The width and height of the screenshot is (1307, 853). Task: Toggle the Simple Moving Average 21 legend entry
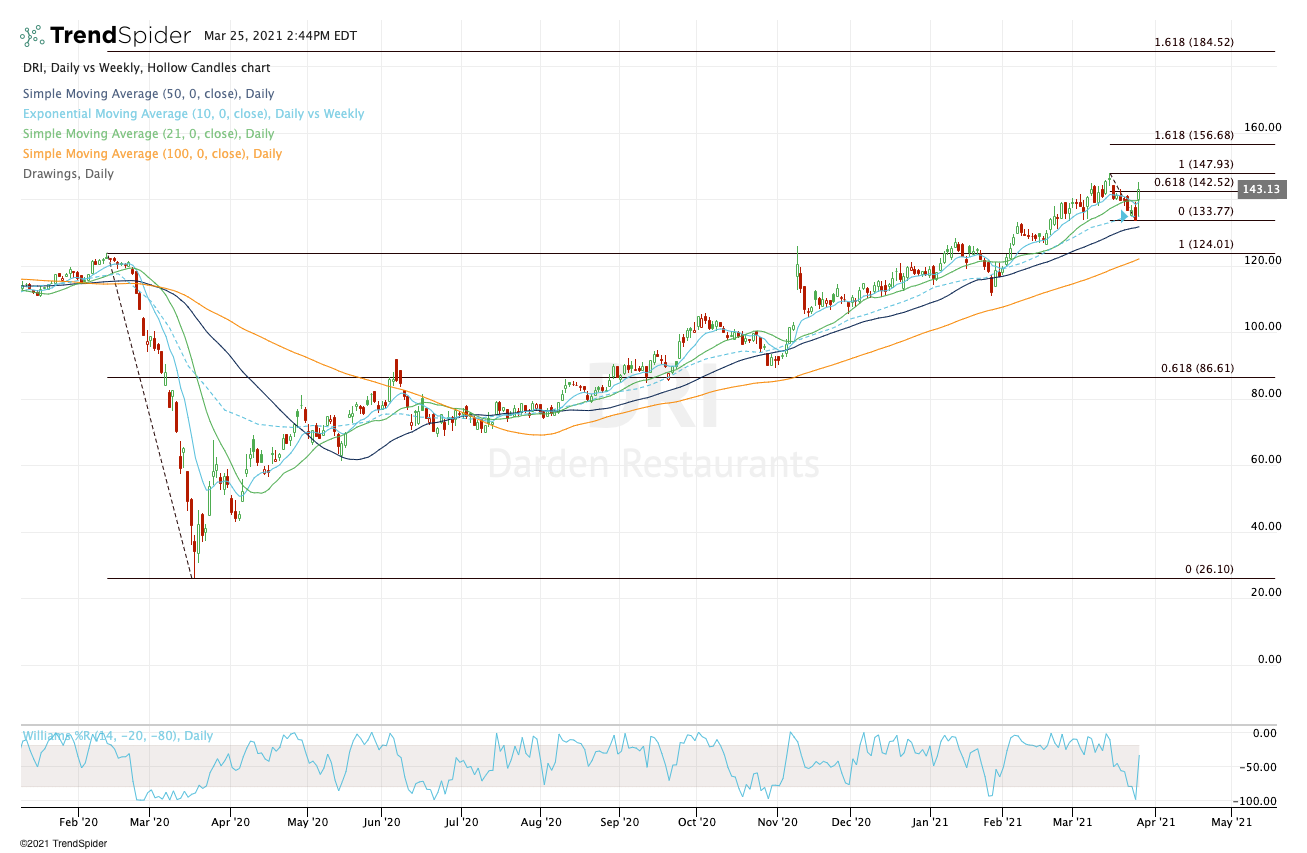pyautogui.click(x=148, y=134)
